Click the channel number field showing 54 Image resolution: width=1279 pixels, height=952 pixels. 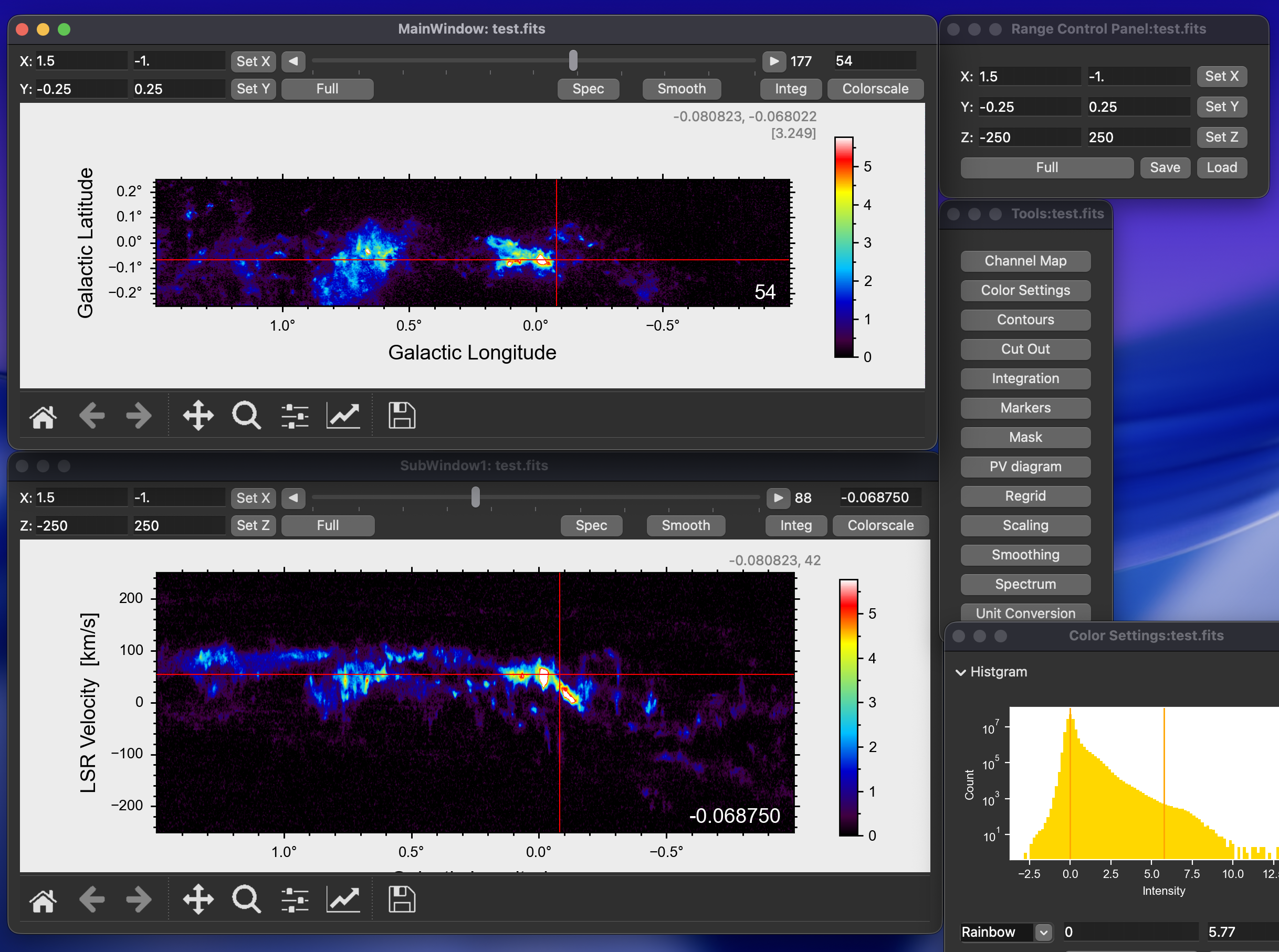874,61
